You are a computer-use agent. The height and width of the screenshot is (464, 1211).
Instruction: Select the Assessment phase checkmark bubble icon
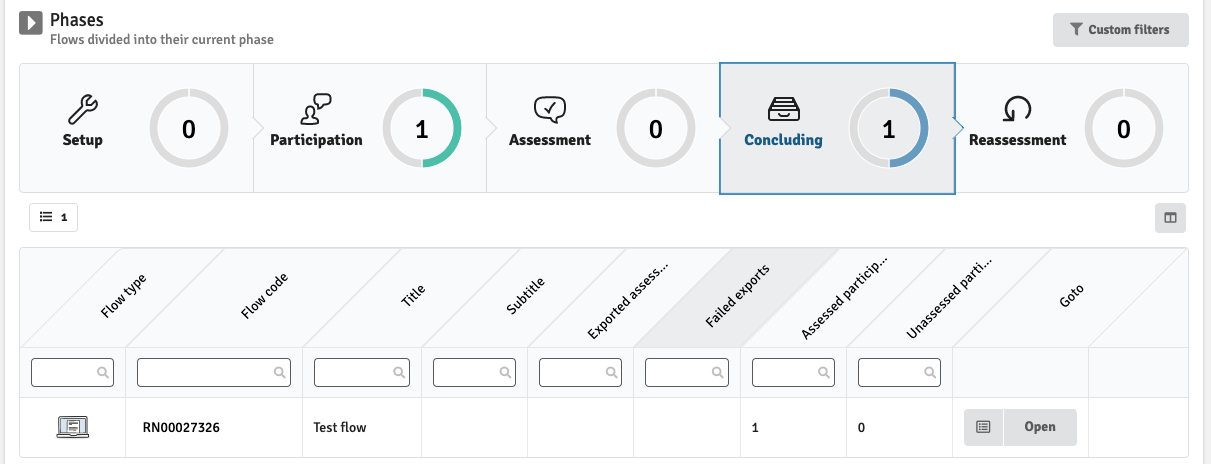click(550, 107)
